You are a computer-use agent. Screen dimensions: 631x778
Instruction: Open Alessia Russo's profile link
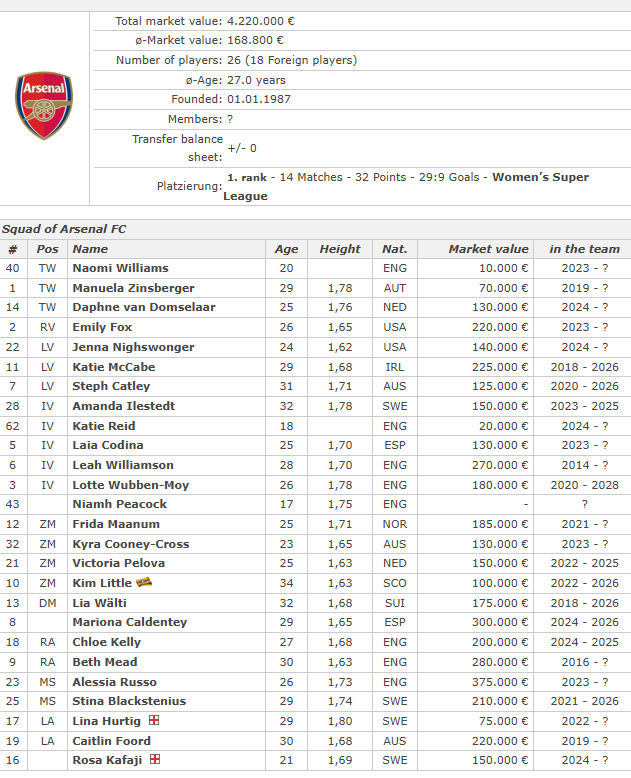tap(114, 682)
